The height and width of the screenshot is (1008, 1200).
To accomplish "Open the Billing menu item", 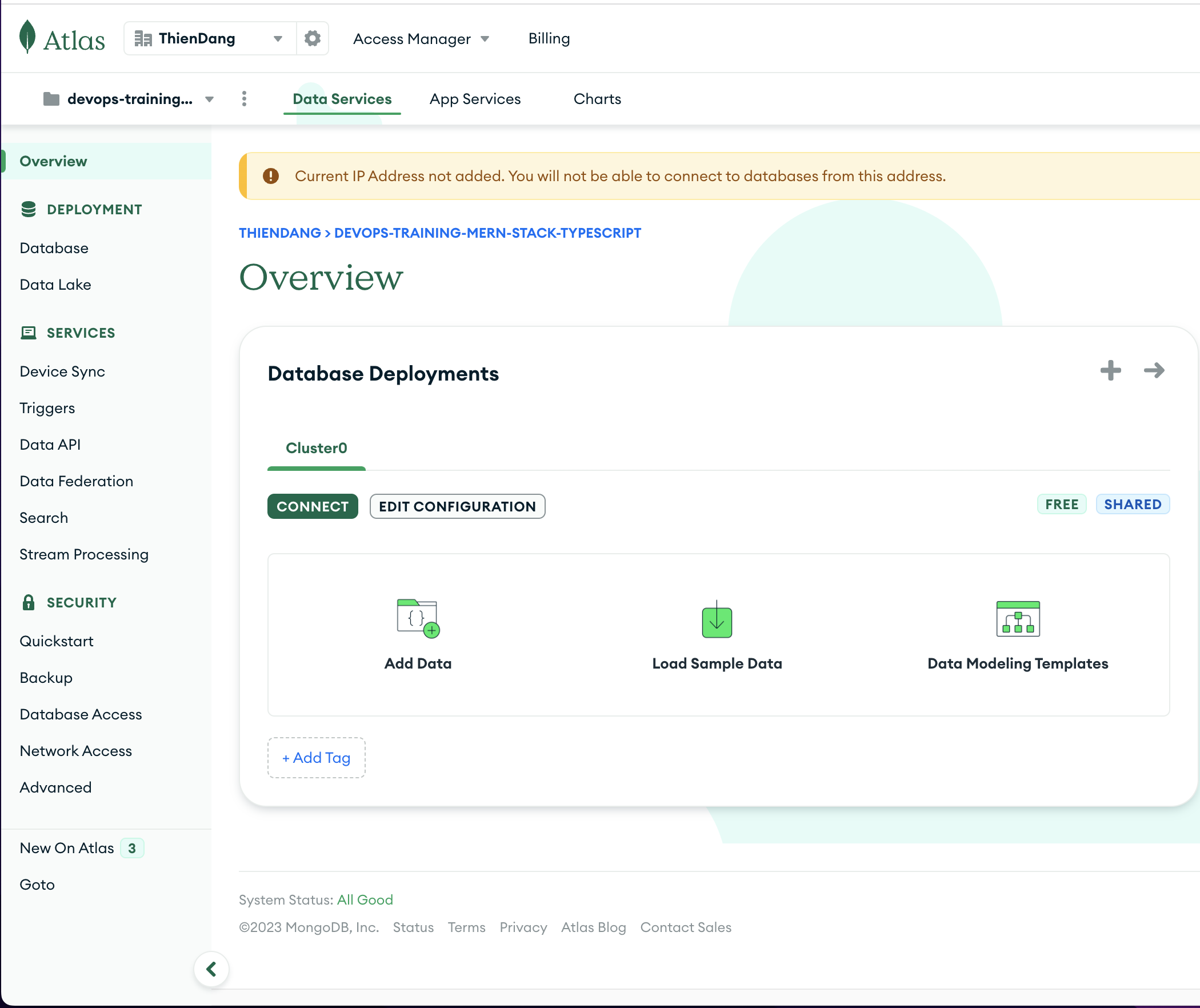I will [549, 38].
